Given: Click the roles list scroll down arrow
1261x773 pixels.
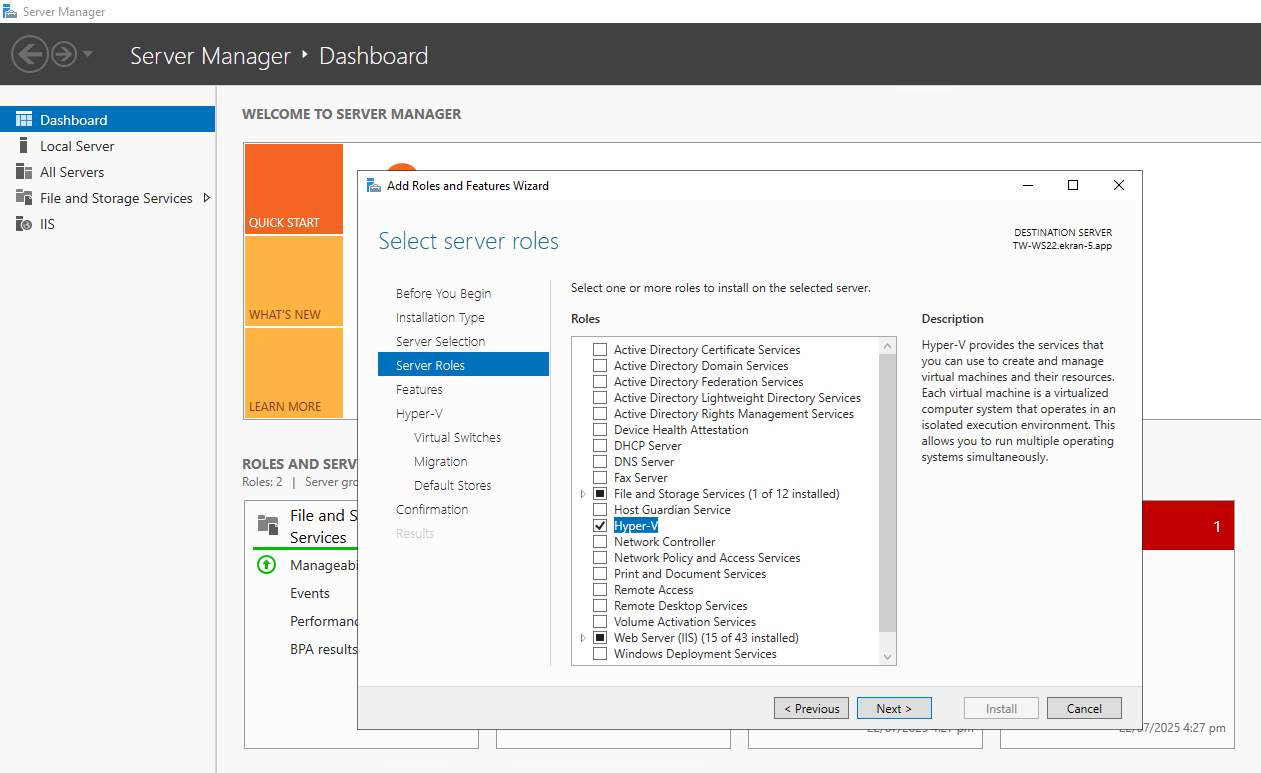Looking at the screenshot, I should [x=887, y=656].
